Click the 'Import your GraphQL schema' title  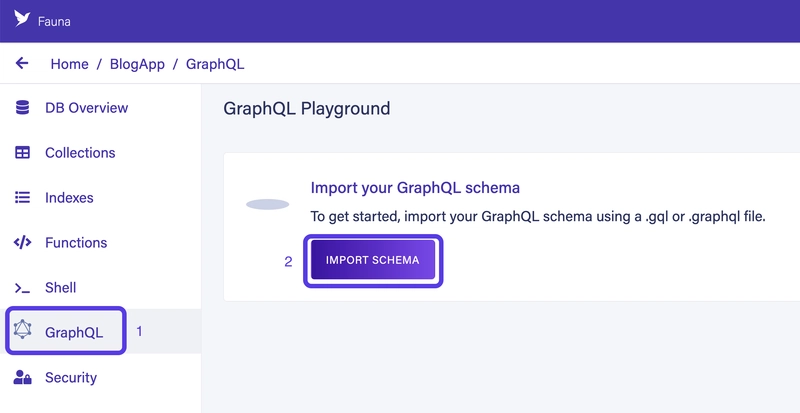tap(415, 187)
